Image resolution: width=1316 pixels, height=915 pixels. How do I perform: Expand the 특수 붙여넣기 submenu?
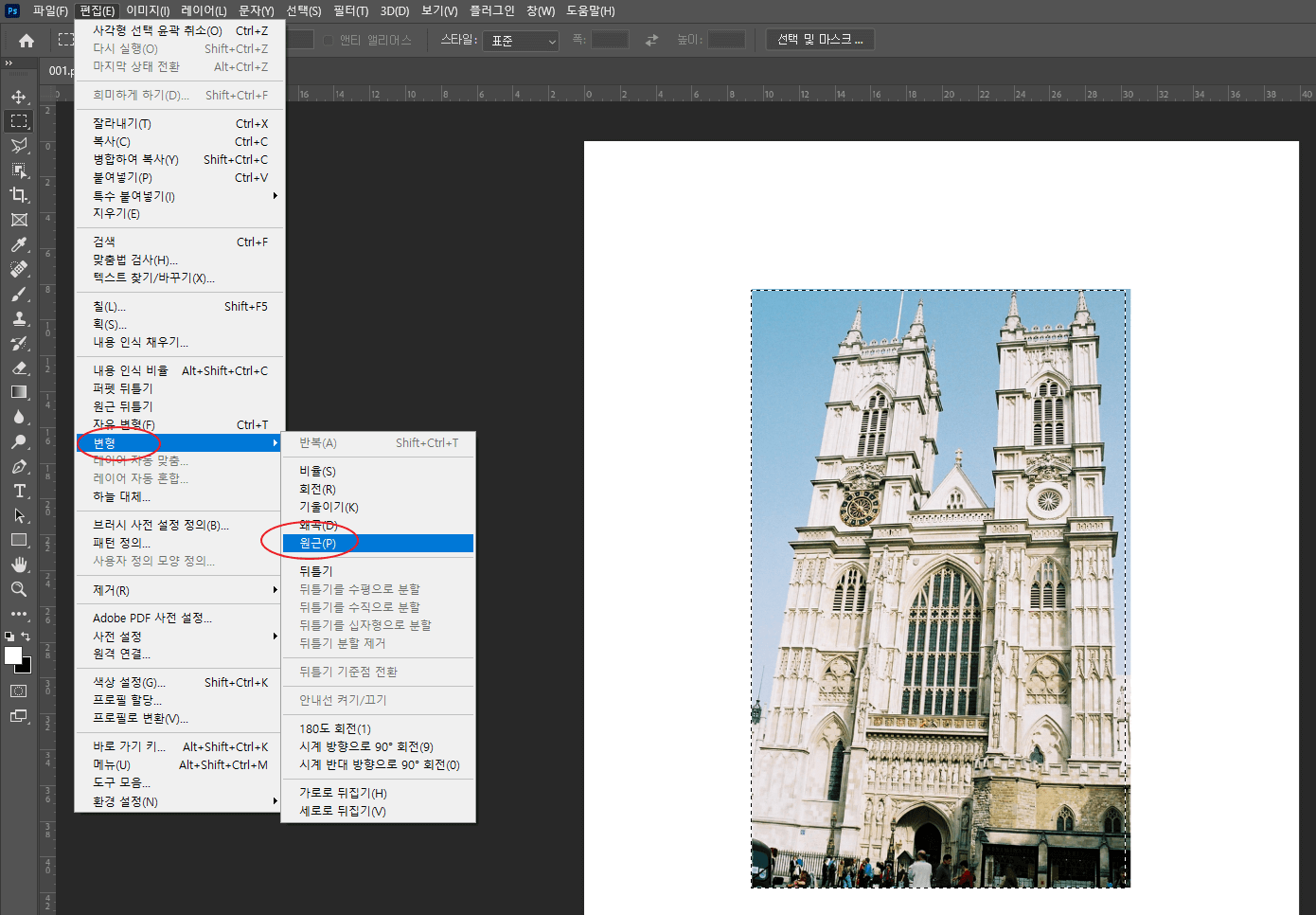[180, 196]
